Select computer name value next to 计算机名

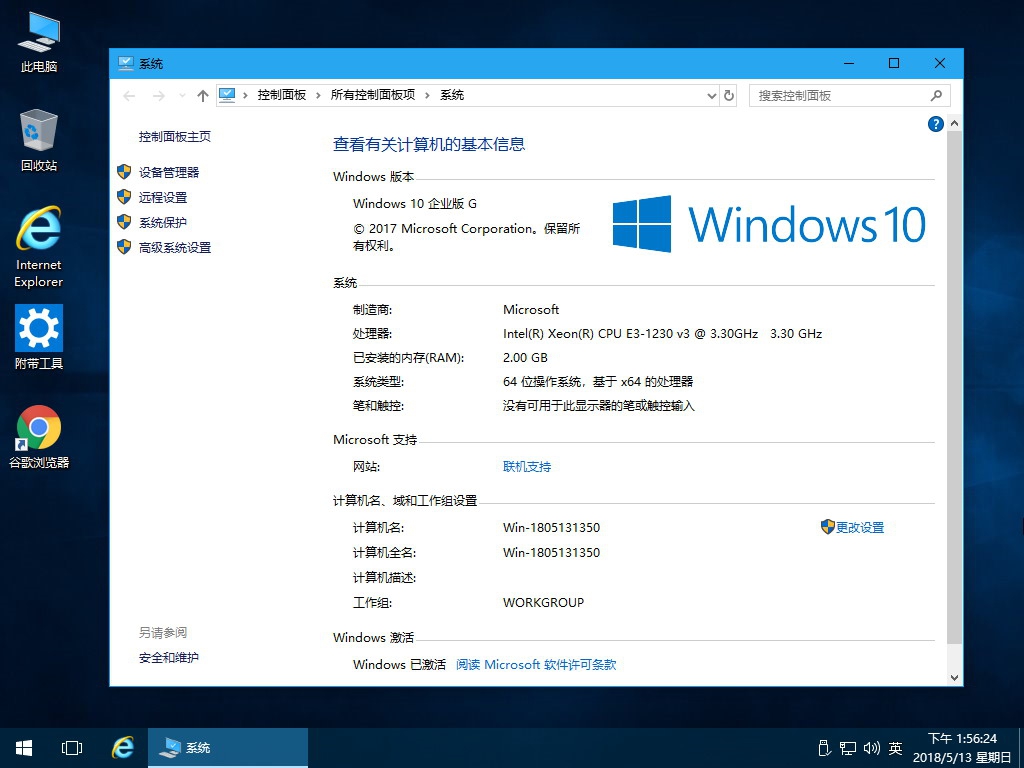551,528
